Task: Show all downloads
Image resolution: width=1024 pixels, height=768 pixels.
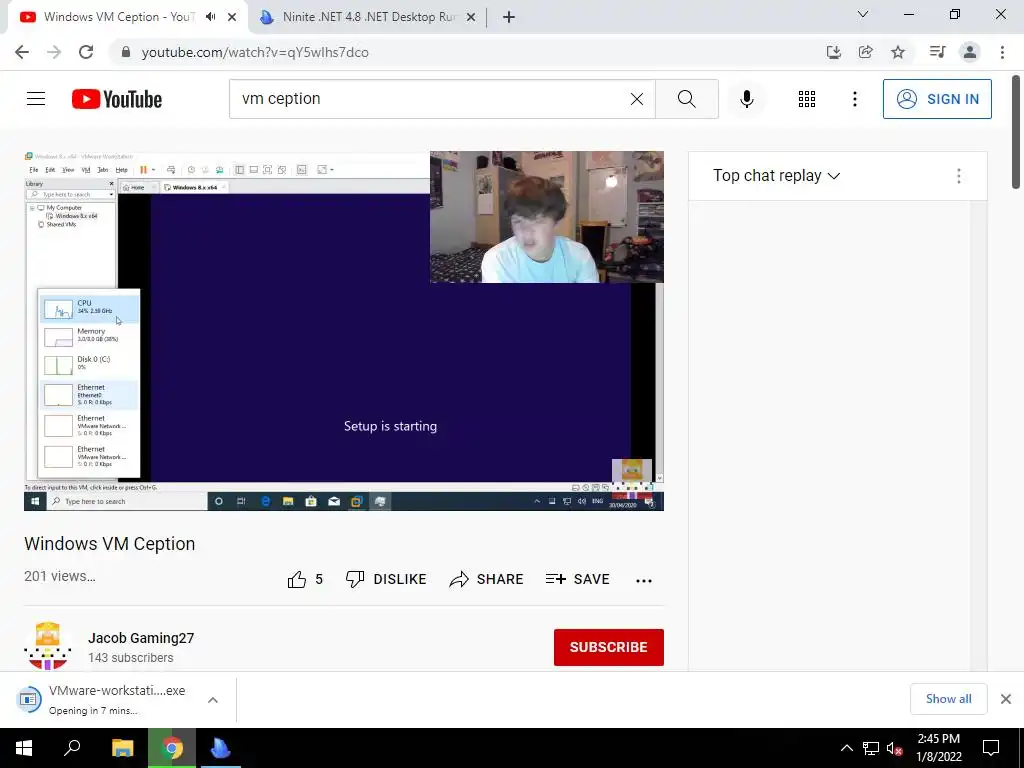Action: pyautogui.click(x=948, y=699)
